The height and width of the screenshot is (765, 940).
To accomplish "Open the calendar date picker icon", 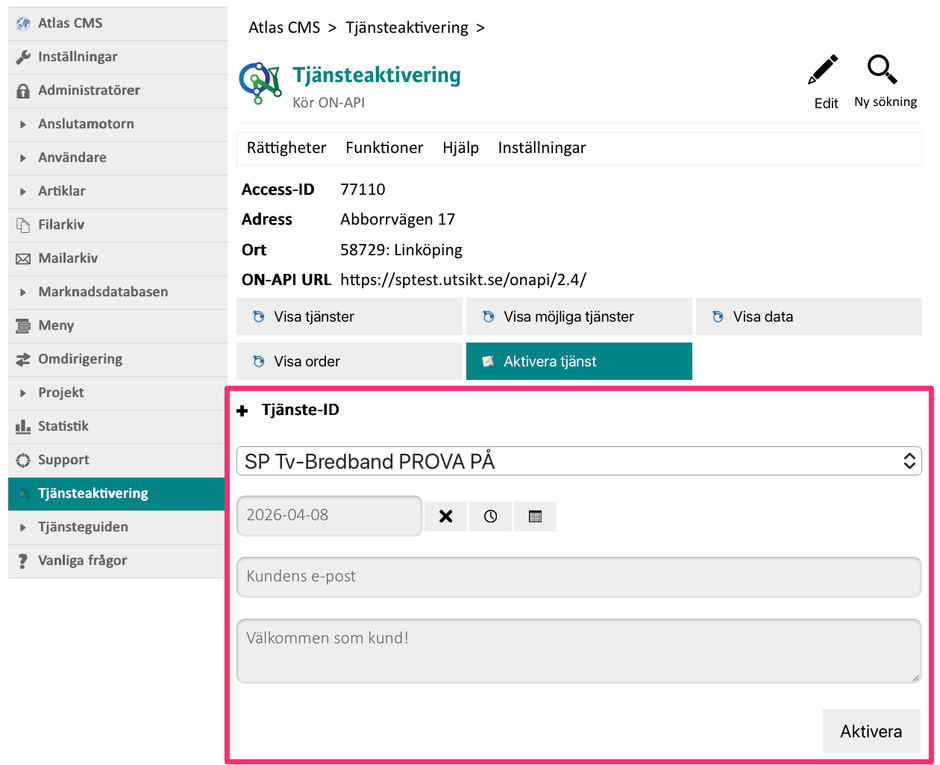I will [535, 516].
